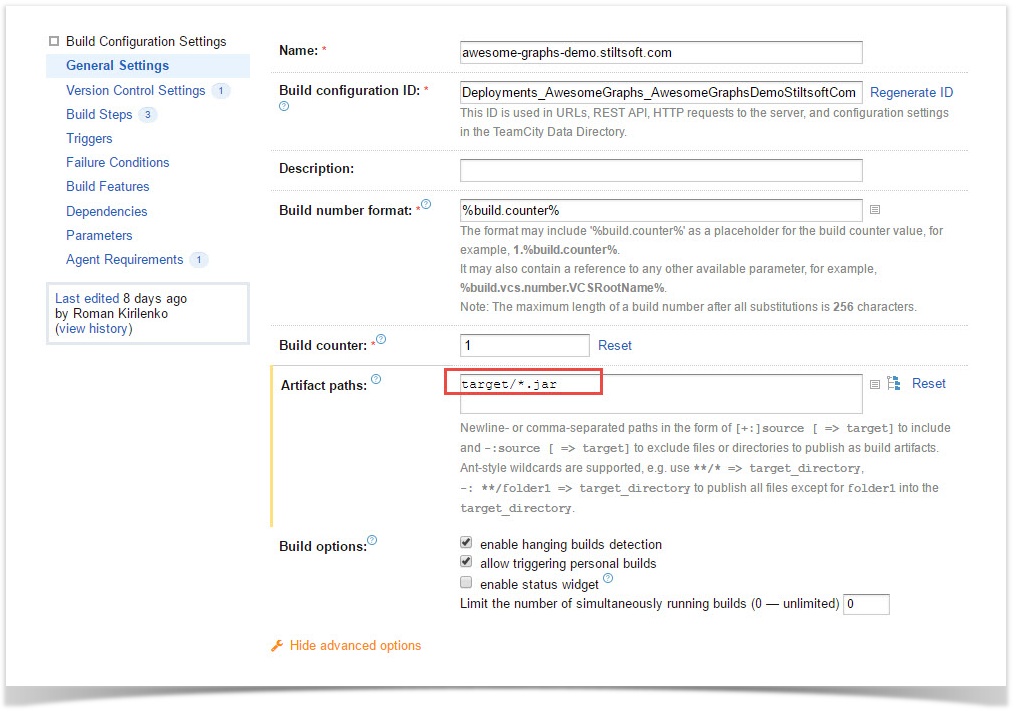Screen dimensions: 1020x715
Task: Hide advanced options
Action: tap(355, 645)
